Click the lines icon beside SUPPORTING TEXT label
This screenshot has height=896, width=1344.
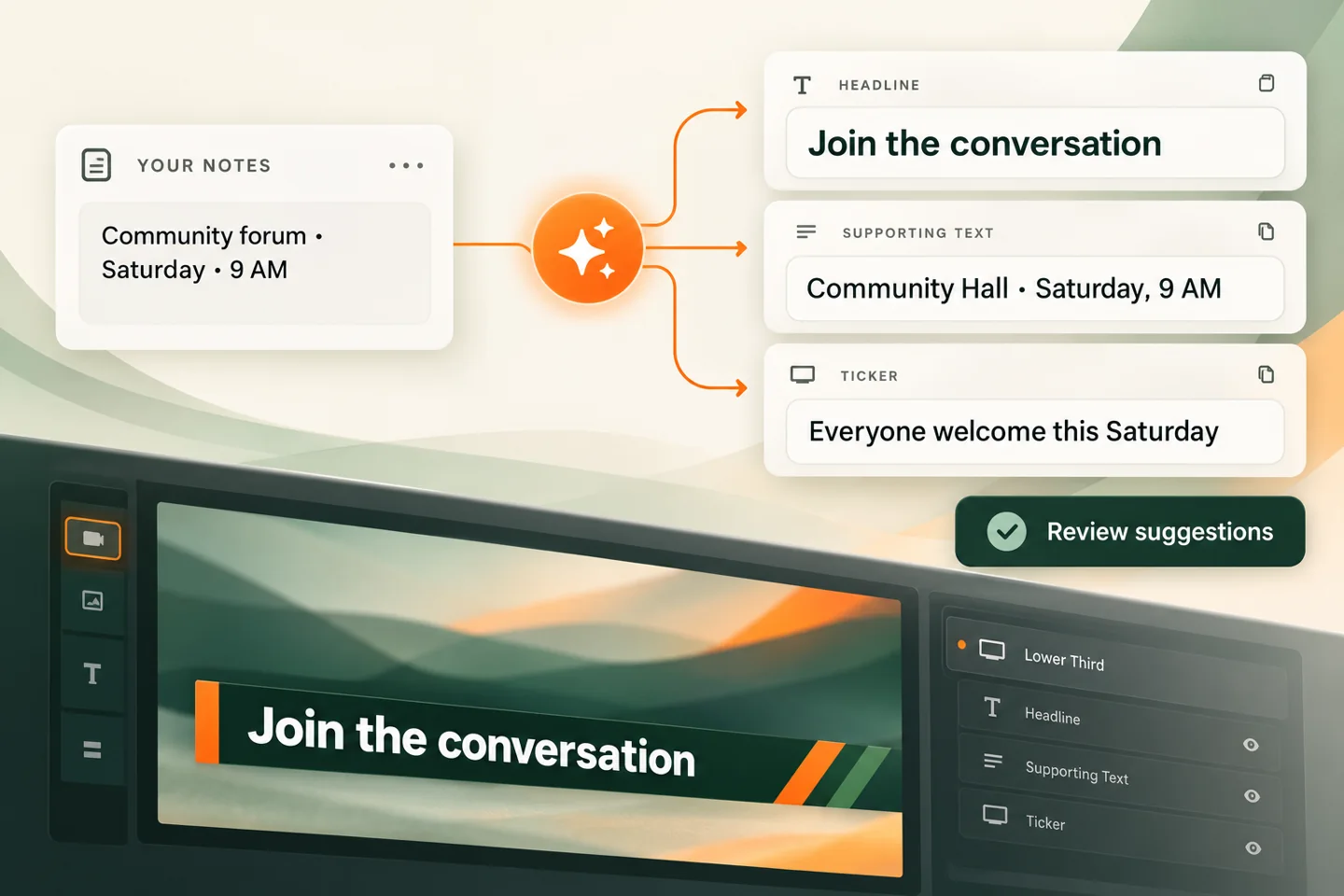click(806, 231)
